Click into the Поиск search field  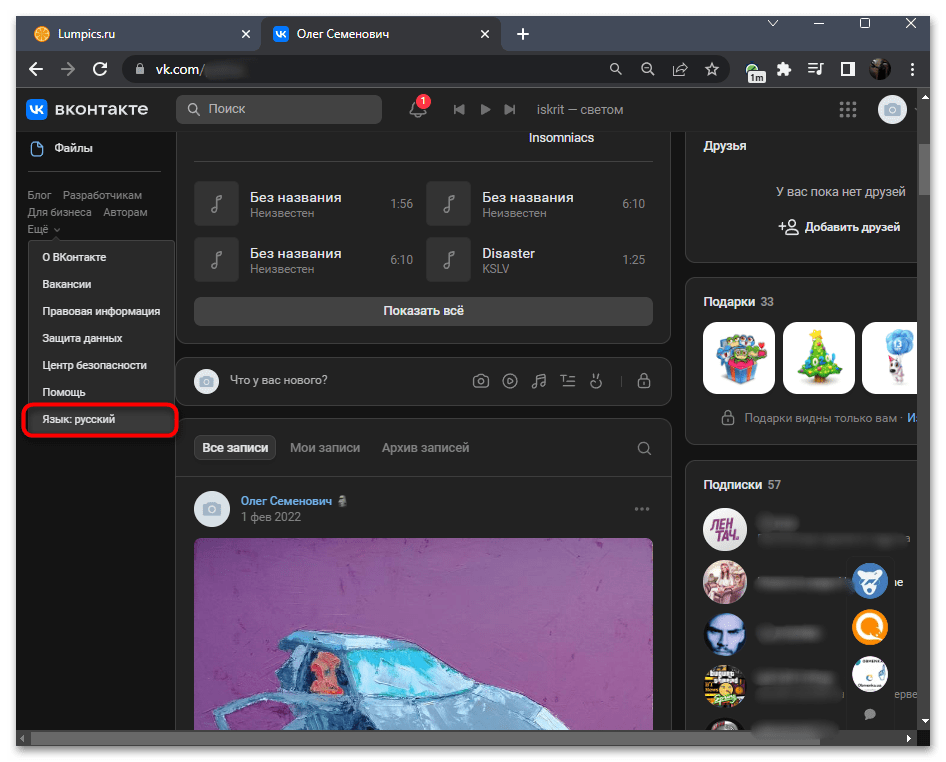click(279, 109)
